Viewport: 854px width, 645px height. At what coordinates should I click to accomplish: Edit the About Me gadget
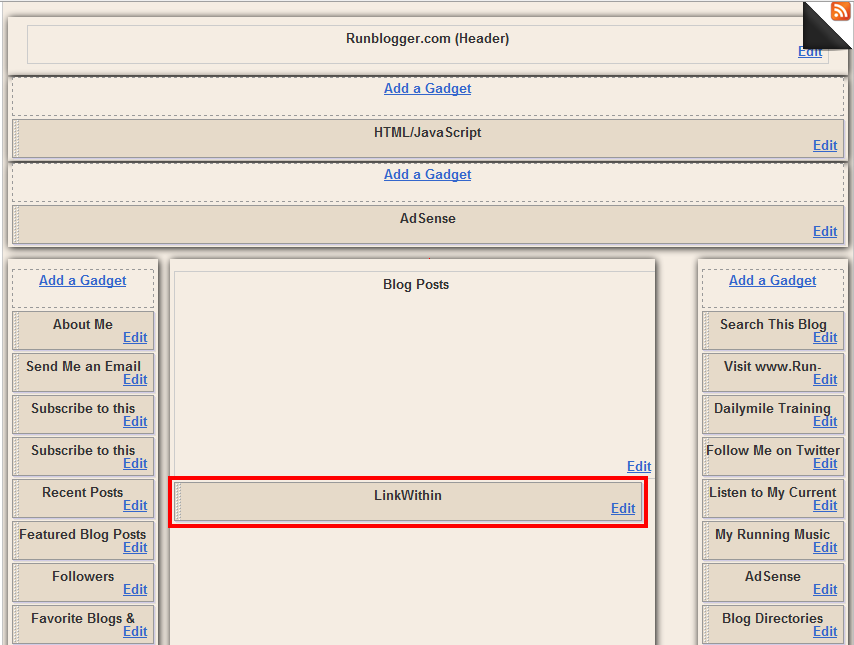[x=135, y=338]
